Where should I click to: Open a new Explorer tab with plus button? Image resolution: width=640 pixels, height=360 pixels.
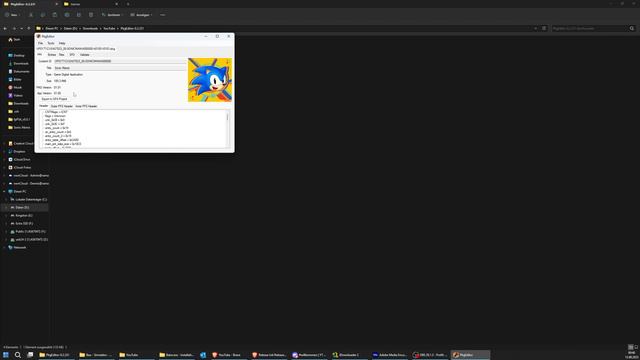[127, 4]
